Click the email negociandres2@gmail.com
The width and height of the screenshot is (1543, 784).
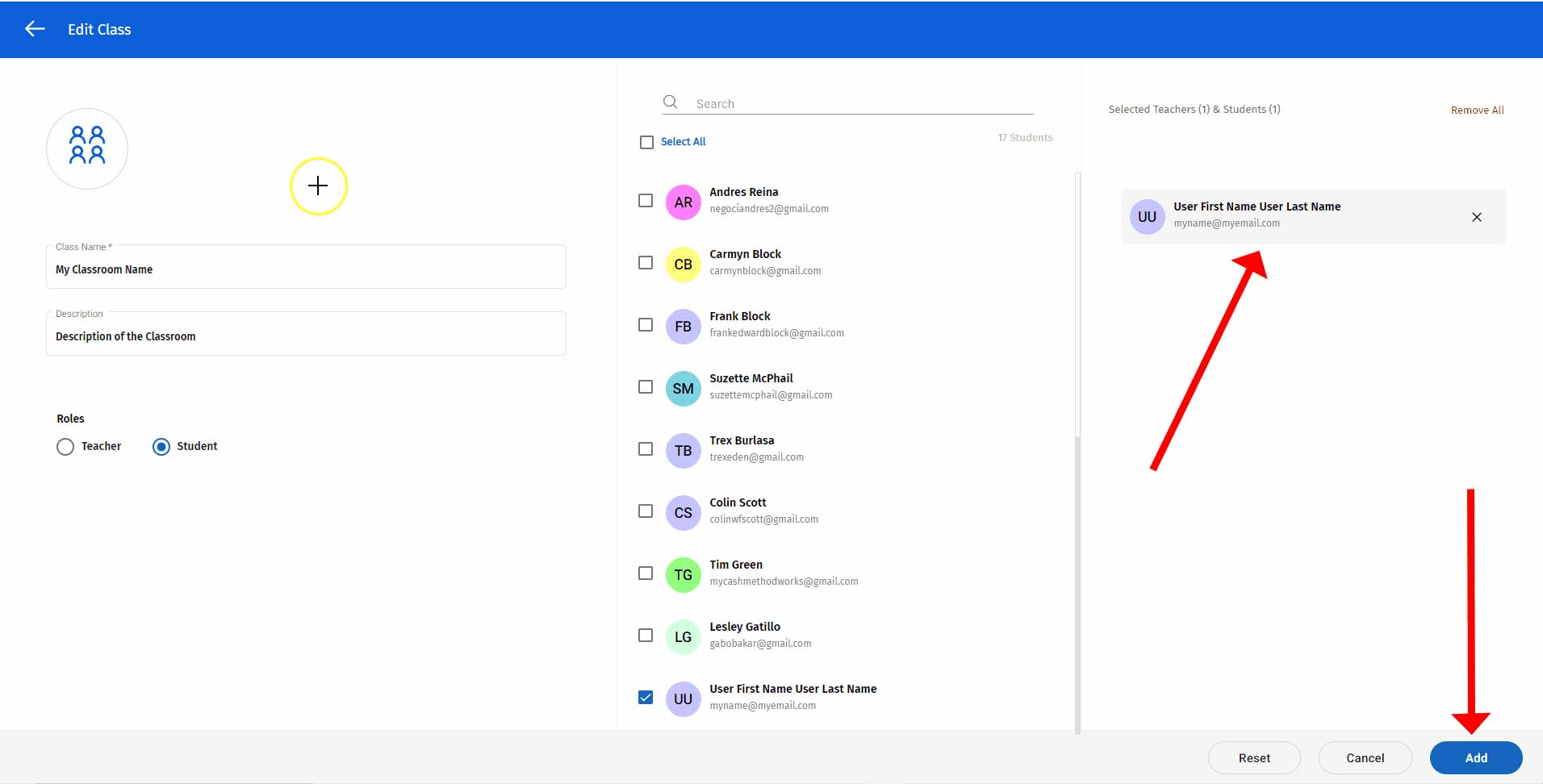[769, 209]
